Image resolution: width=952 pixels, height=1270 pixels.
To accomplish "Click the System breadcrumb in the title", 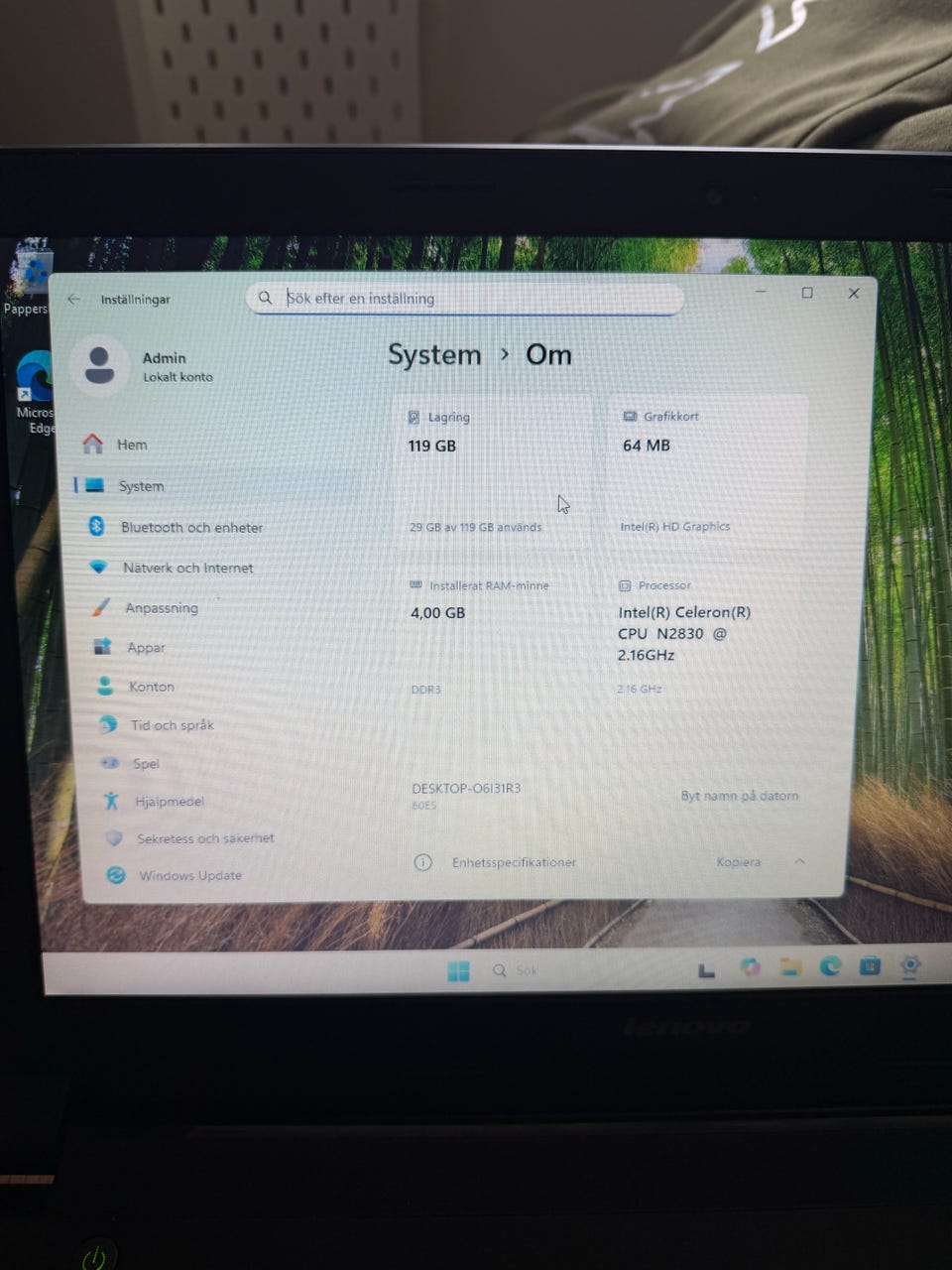I will [434, 355].
